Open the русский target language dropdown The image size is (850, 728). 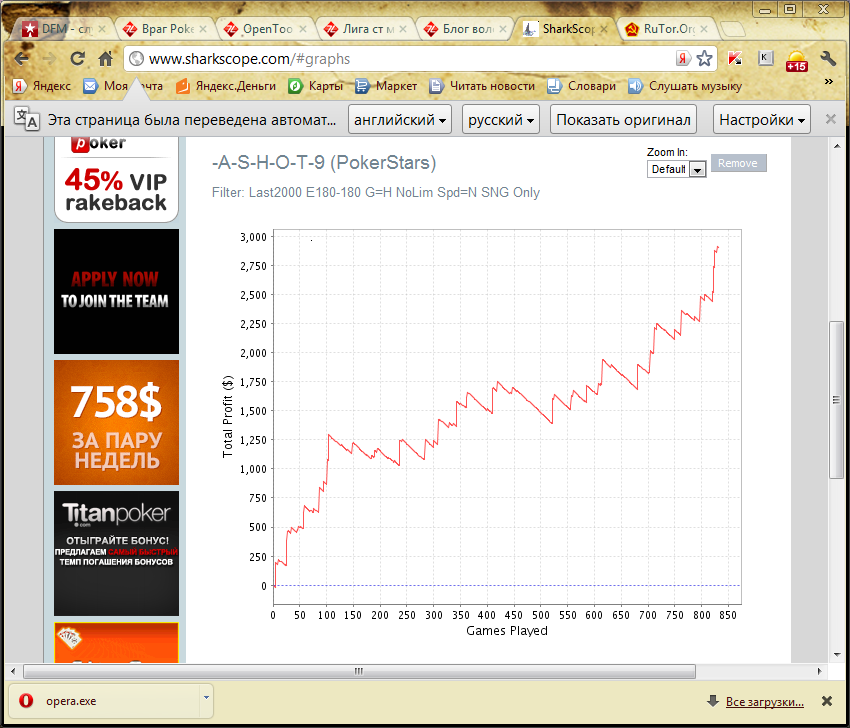tap(500, 119)
